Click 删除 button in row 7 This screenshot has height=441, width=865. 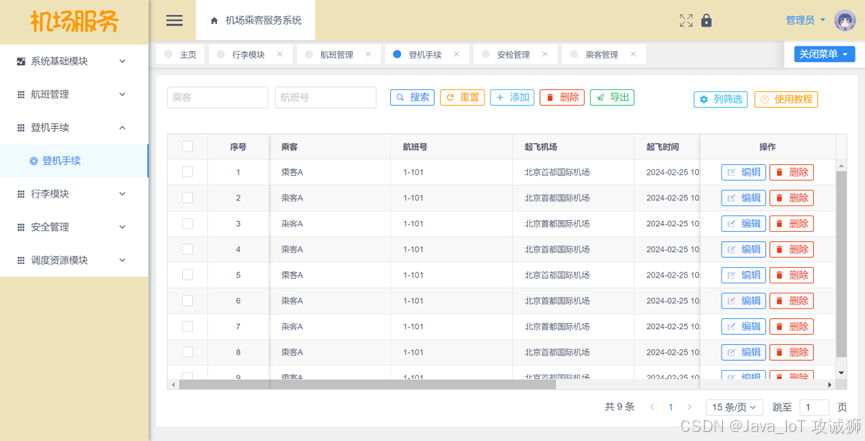tap(791, 326)
